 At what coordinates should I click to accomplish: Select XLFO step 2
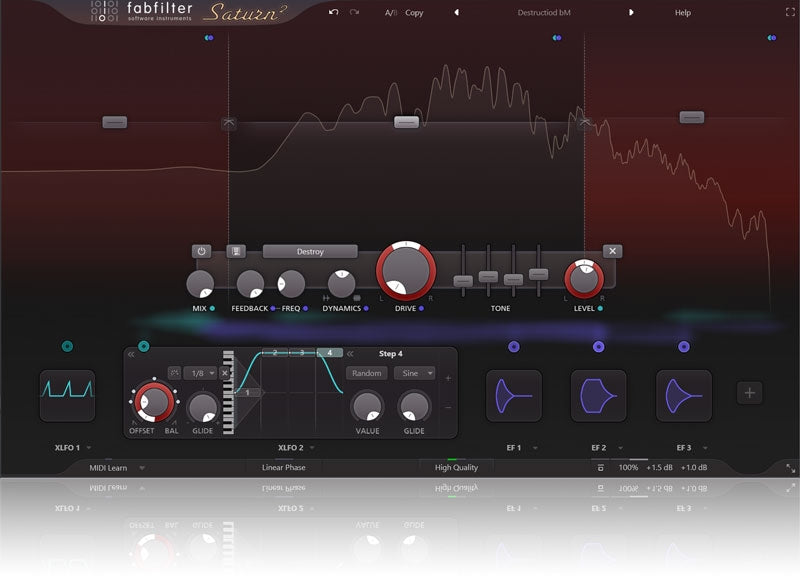point(275,353)
